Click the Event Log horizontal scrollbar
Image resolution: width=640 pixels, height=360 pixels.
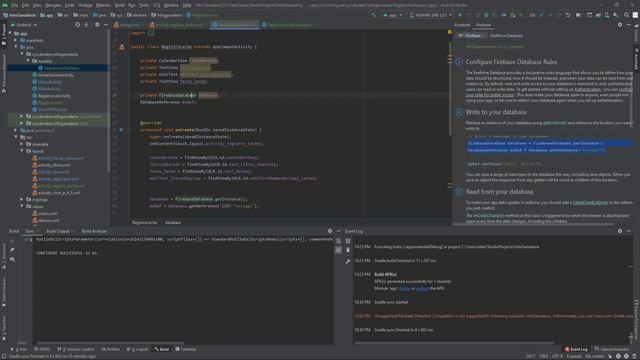coord(454,343)
